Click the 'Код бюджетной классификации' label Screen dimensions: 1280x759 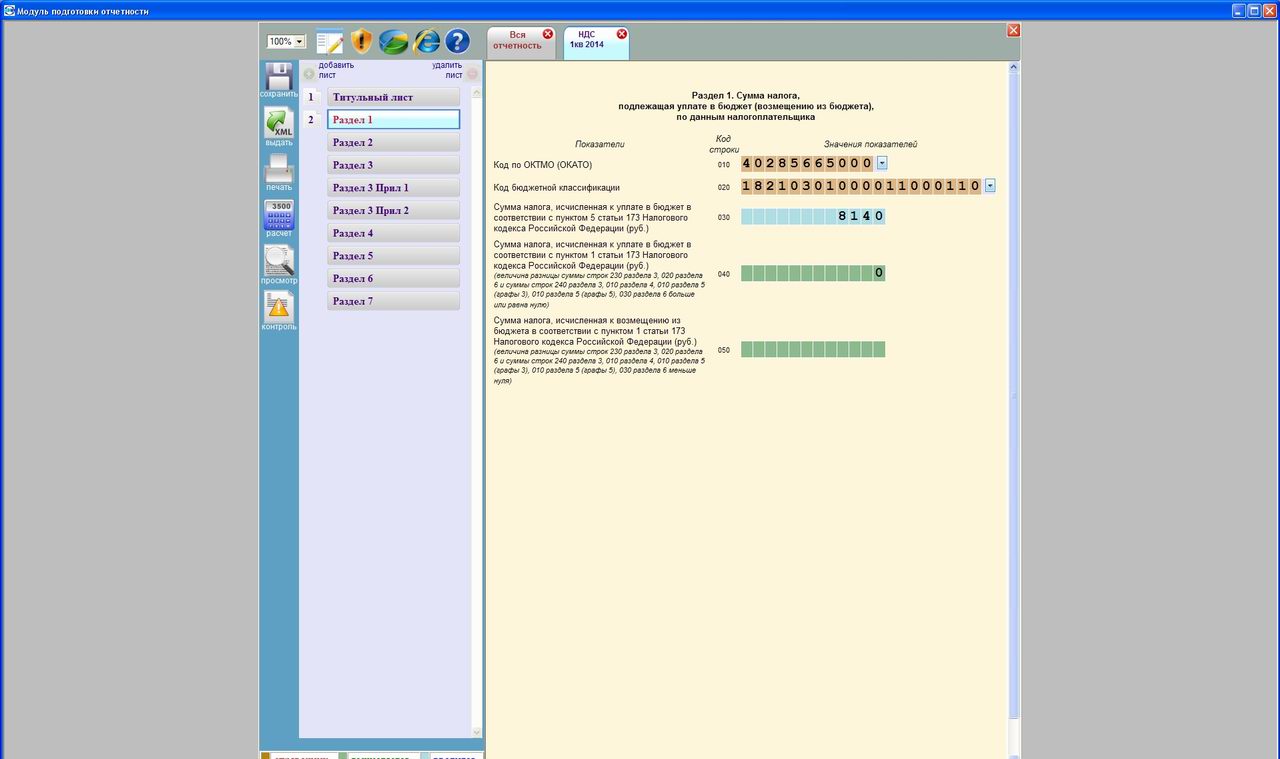pyautogui.click(x=557, y=187)
